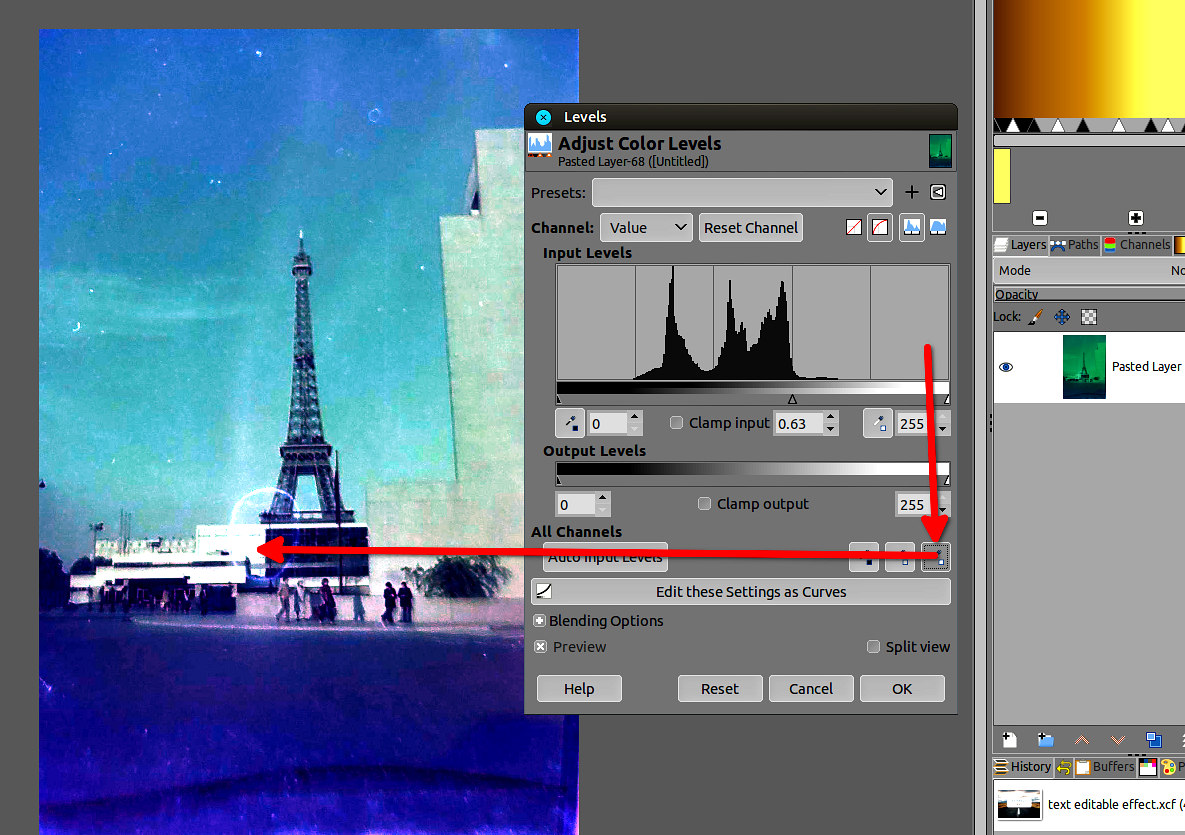The height and width of the screenshot is (835, 1185).
Task: Click the gamma midpoint slider triangle
Action: [x=792, y=399]
